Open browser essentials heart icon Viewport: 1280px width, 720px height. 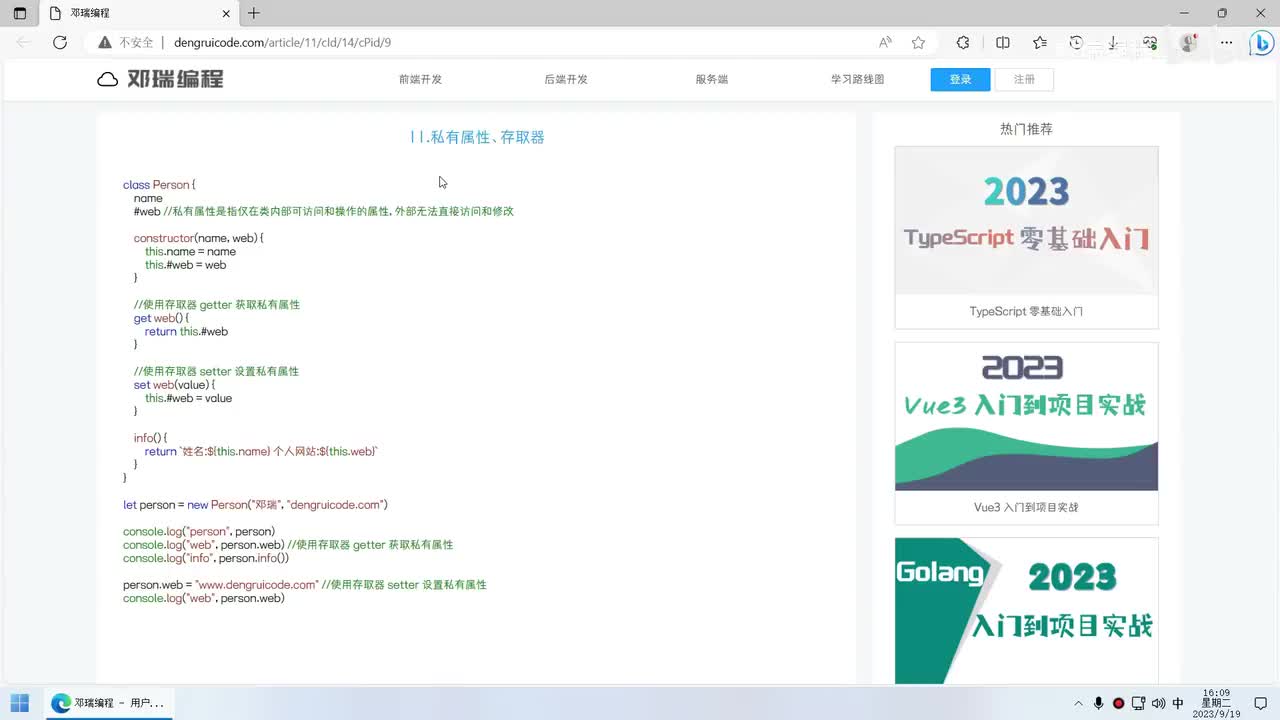pyautogui.click(x=1150, y=42)
